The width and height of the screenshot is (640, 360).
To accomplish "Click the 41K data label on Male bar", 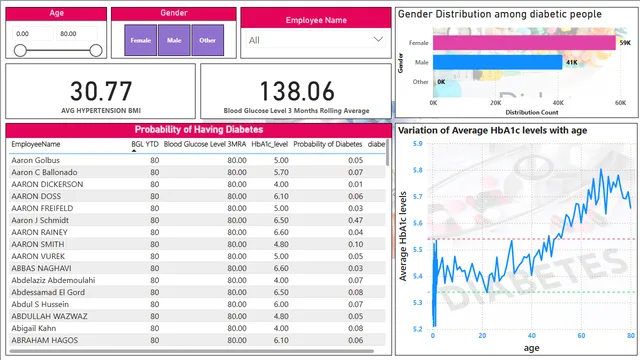I will 572,62.
